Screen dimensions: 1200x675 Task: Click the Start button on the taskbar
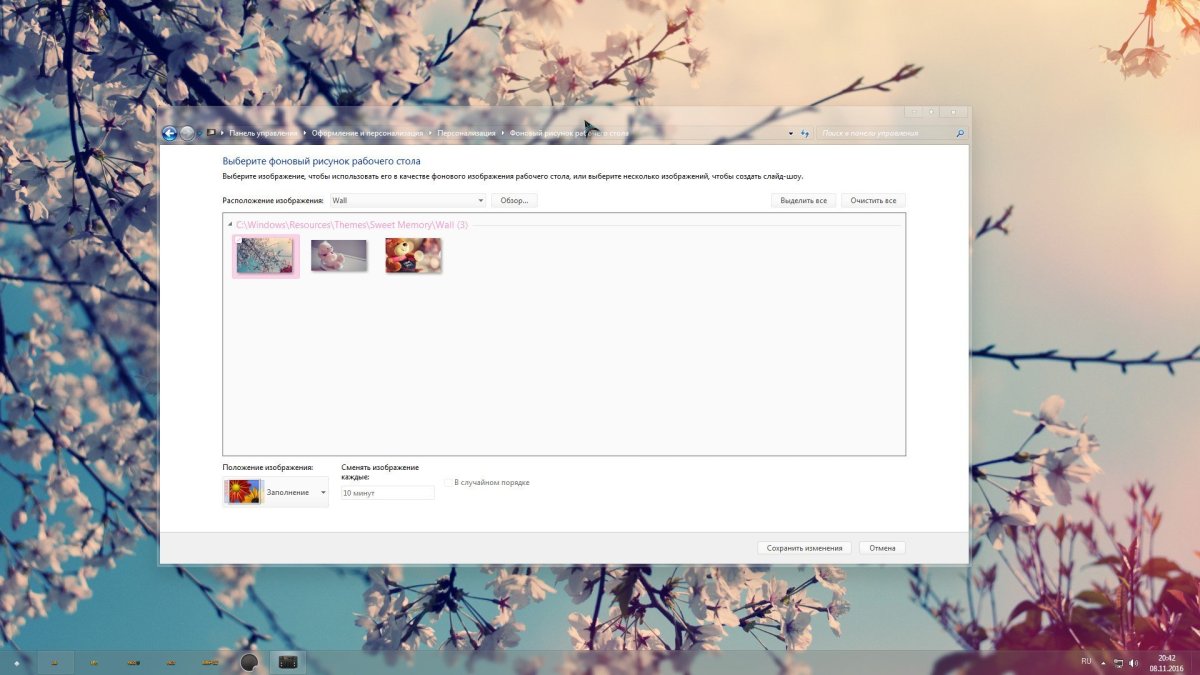(16, 663)
